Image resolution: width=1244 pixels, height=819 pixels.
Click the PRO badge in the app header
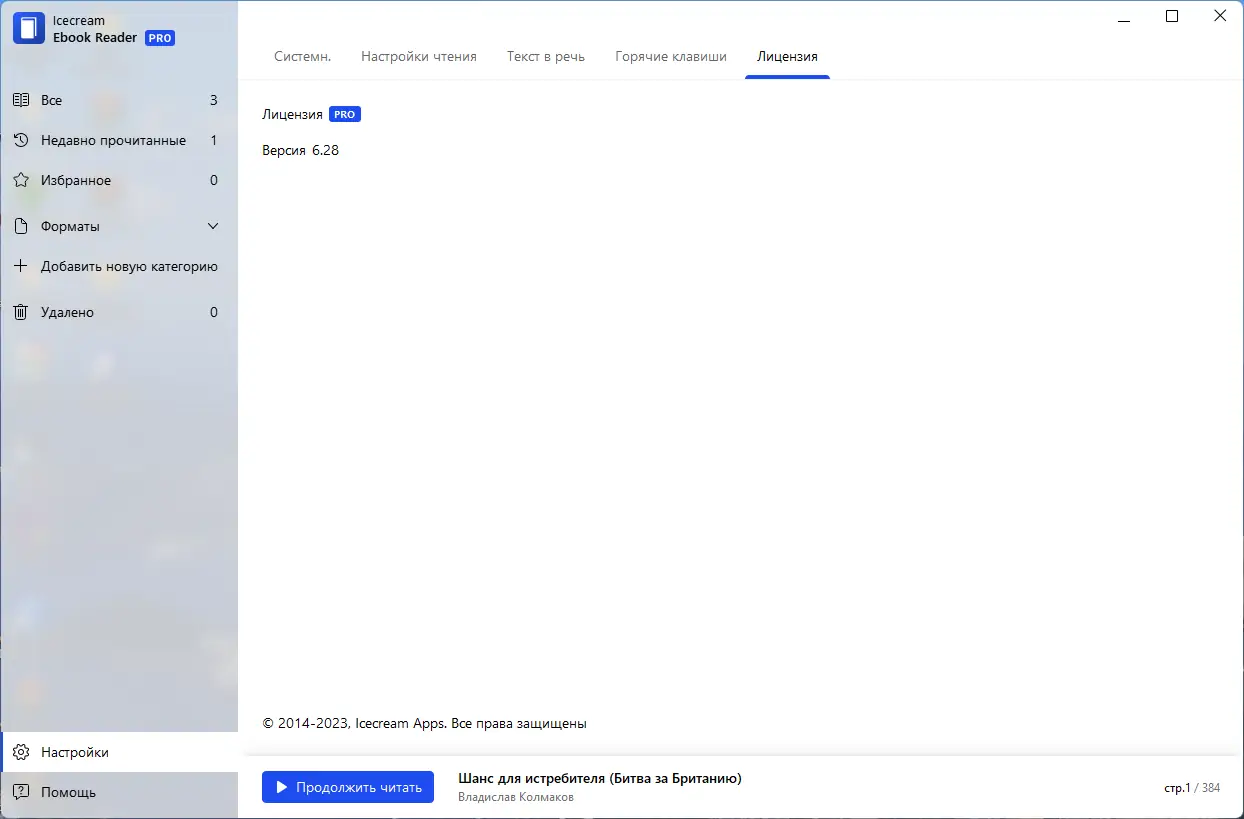click(x=160, y=38)
